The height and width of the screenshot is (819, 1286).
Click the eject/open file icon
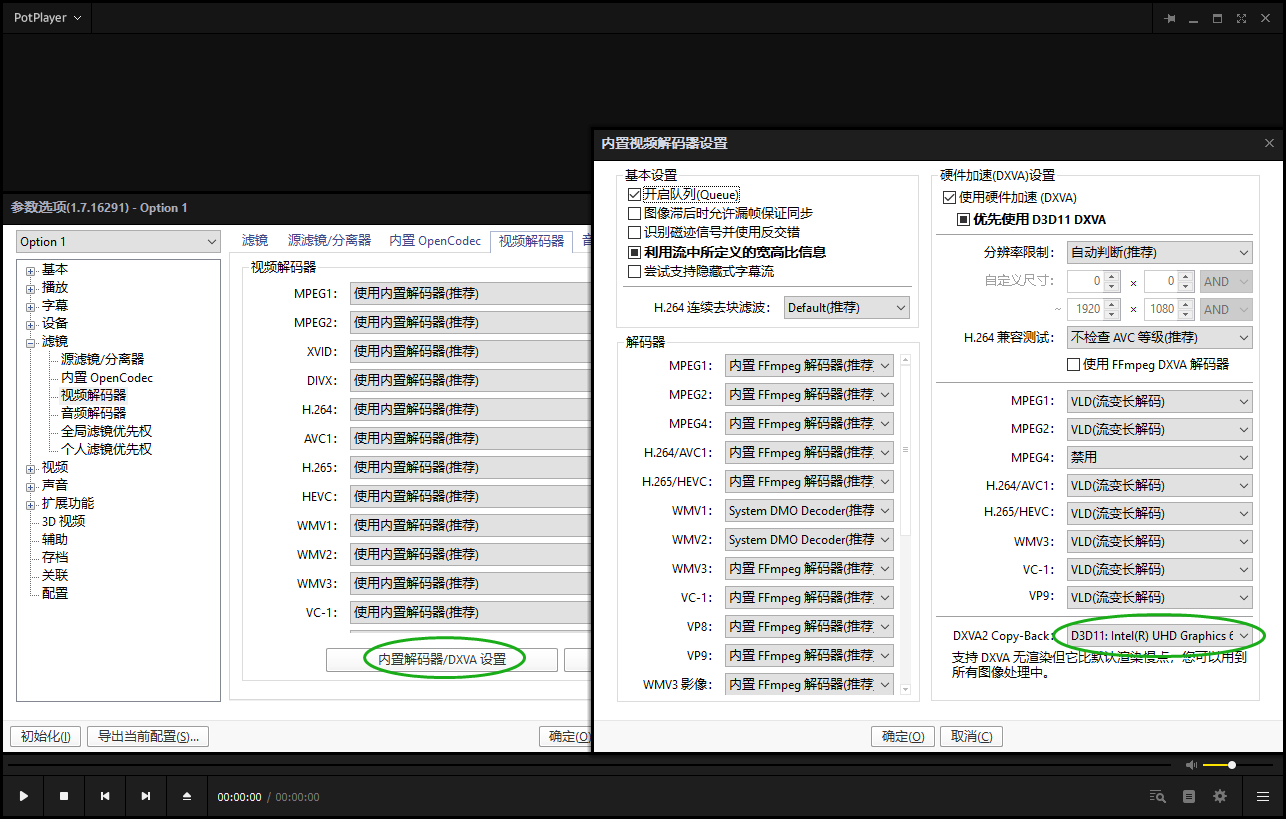[187, 796]
